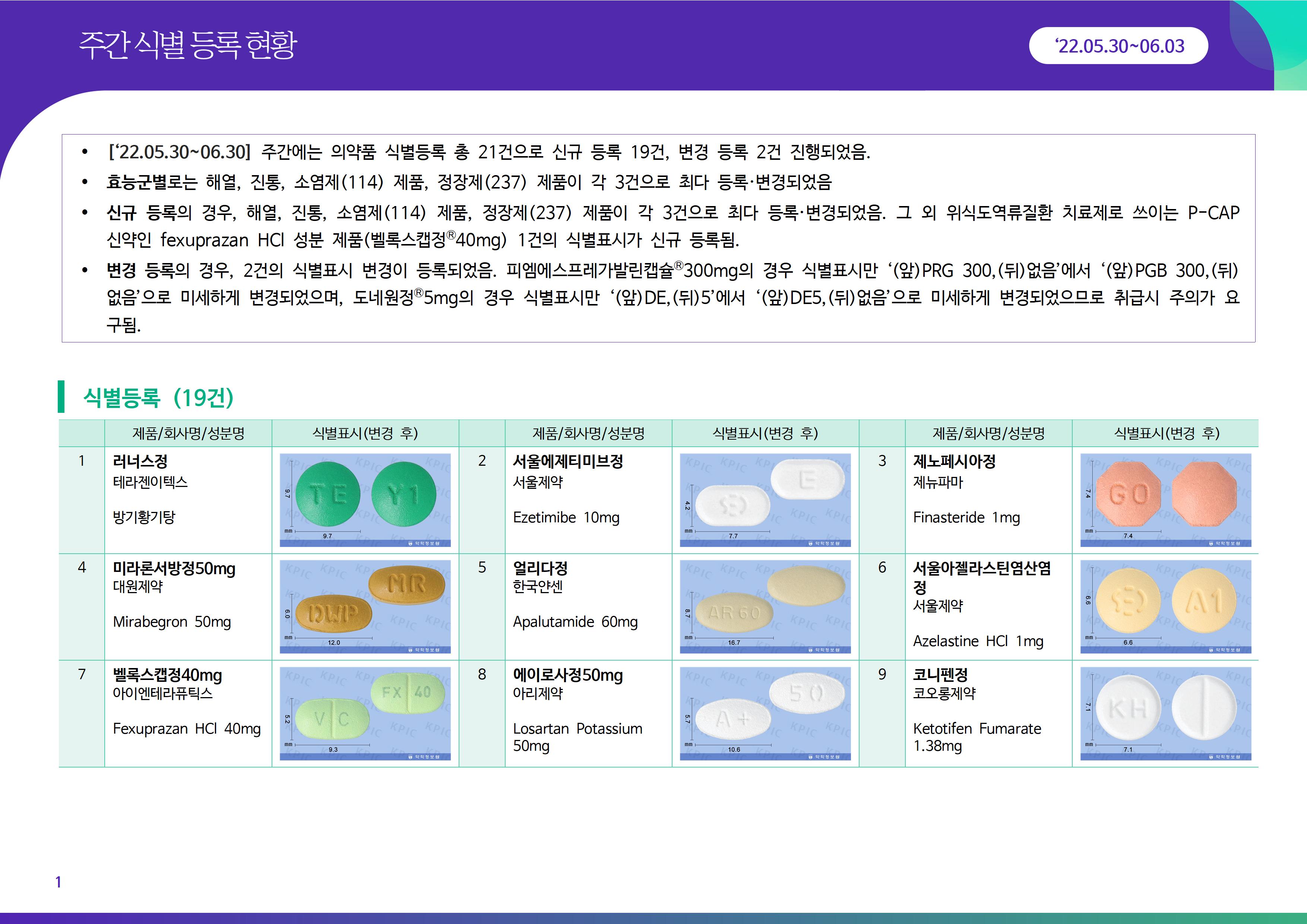Click product name 코니펜정

tap(940, 675)
